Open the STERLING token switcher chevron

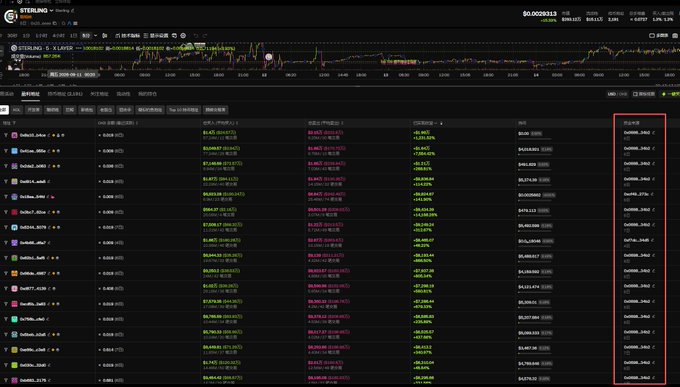pyautogui.click(x=51, y=10)
